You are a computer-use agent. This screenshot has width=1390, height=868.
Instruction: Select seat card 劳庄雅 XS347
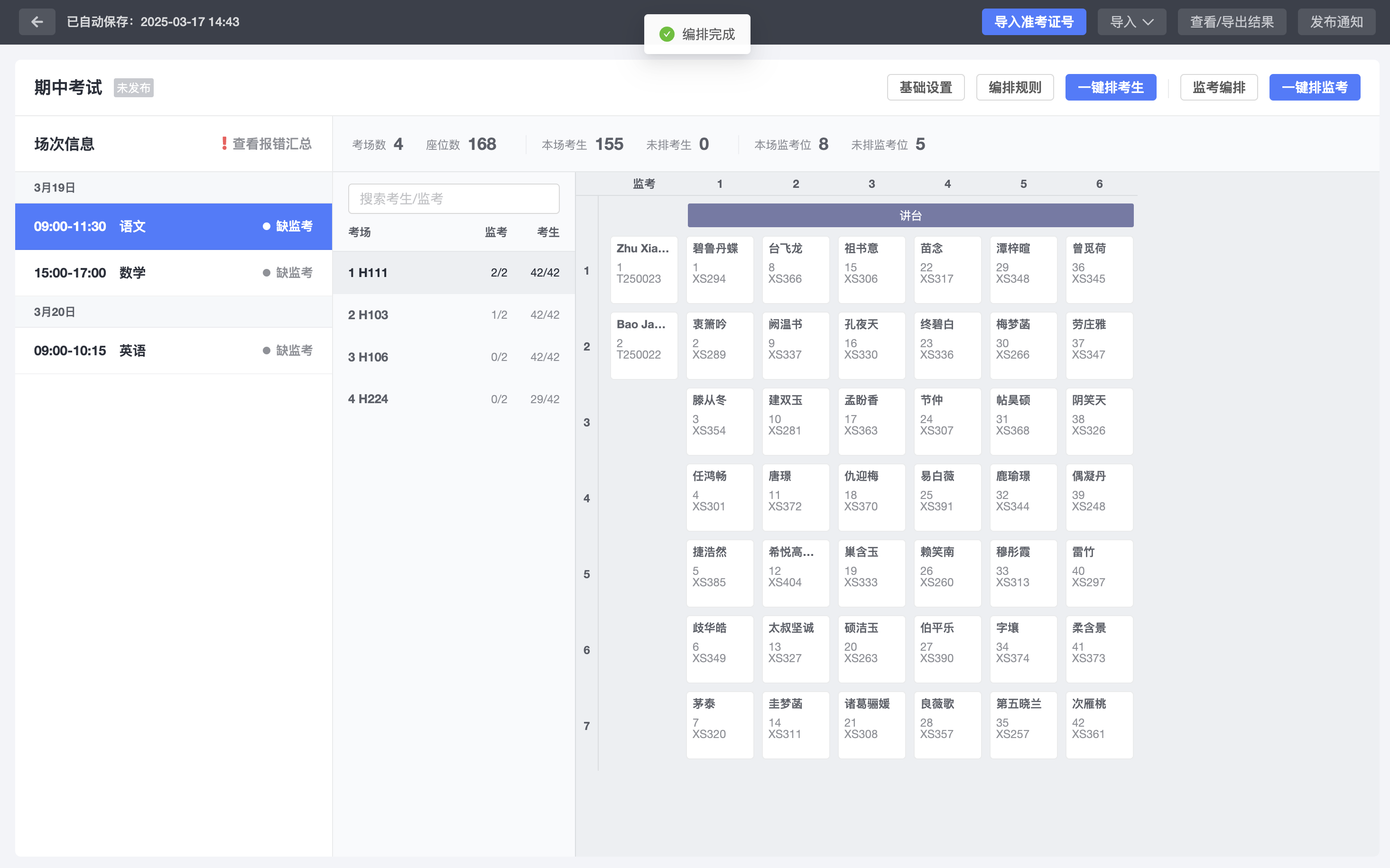click(x=1099, y=346)
